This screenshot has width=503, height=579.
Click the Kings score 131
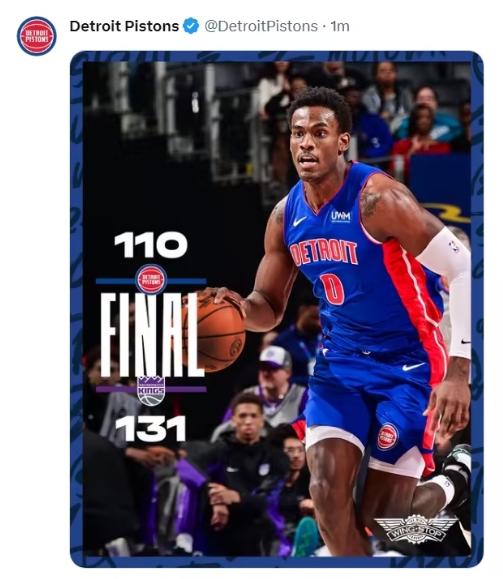point(150,428)
